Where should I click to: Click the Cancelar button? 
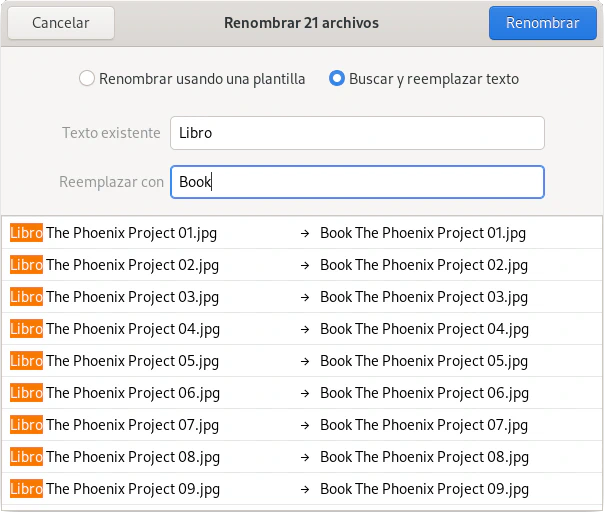tap(60, 23)
